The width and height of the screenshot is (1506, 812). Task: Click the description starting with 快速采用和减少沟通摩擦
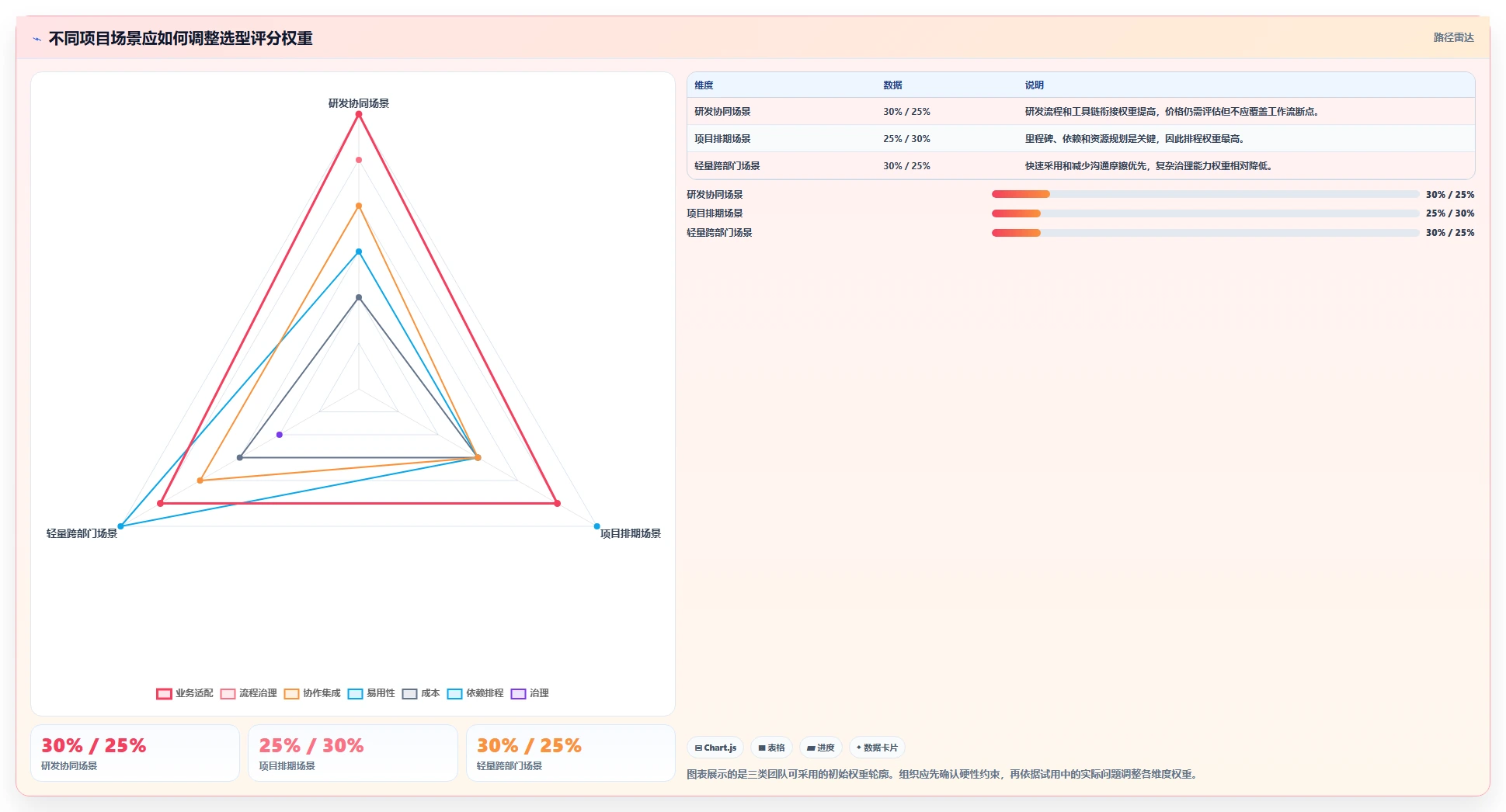[1149, 166]
